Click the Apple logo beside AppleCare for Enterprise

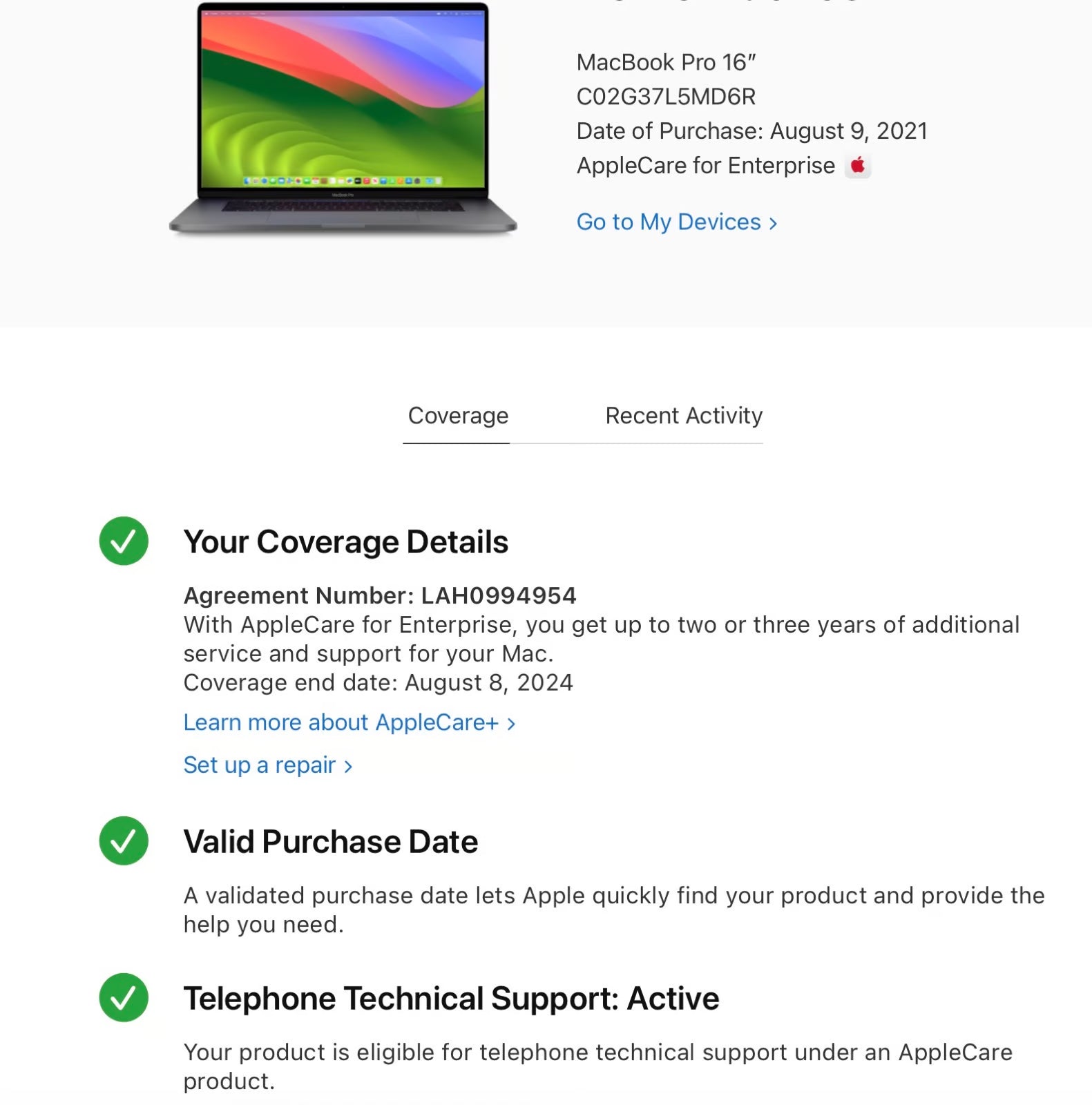tap(858, 165)
